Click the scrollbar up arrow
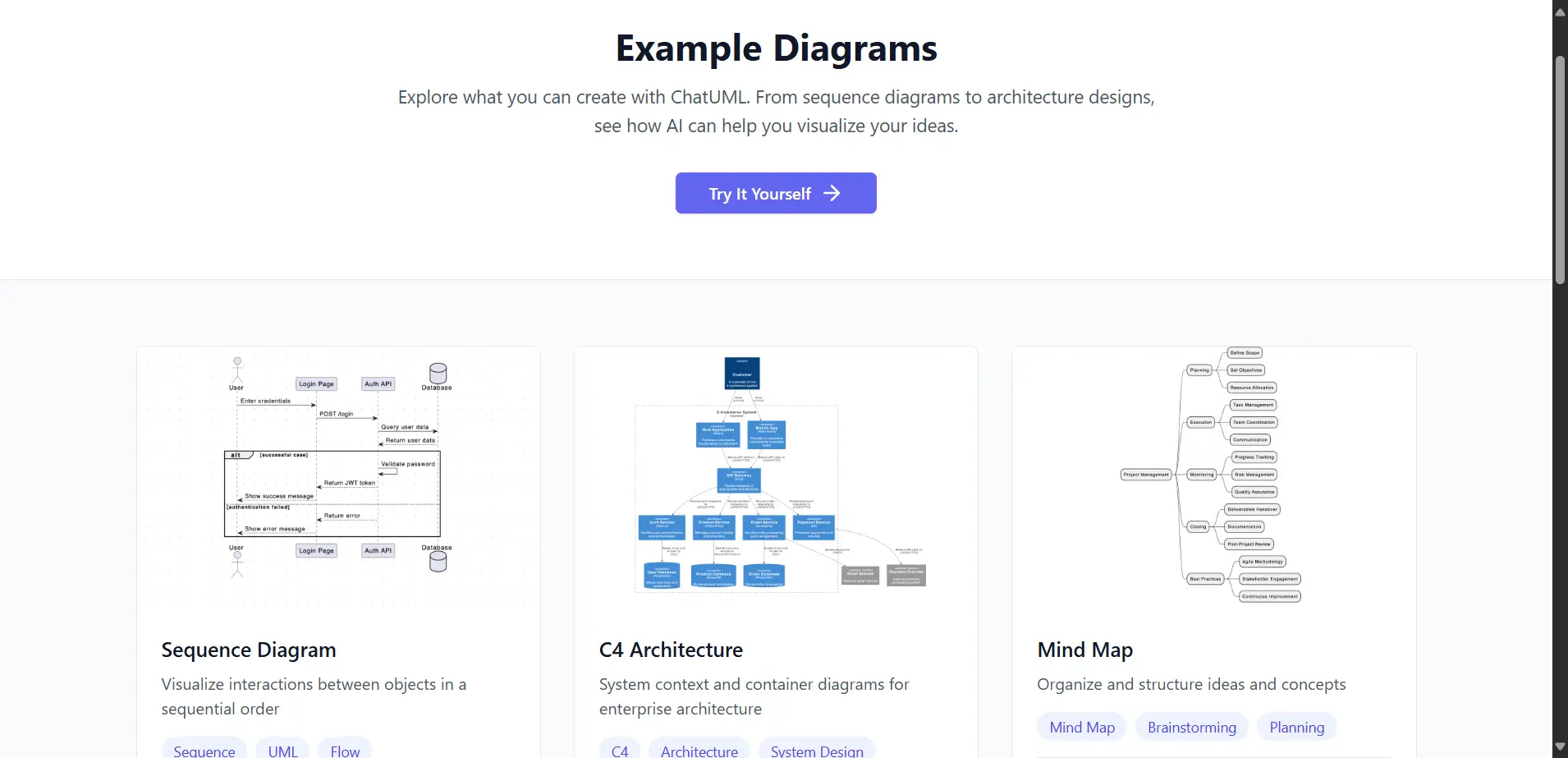Screen dimensions: 1568x758 coord(1560,11)
